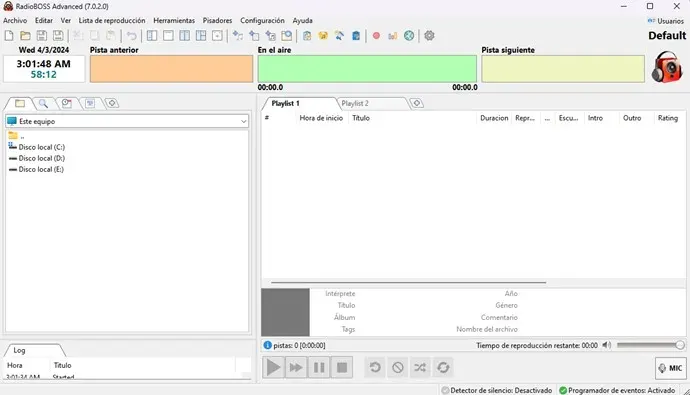The width and height of the screenshot is (690, 395).
Task: Click the red radio mascot logo
Action: point(667,66)
